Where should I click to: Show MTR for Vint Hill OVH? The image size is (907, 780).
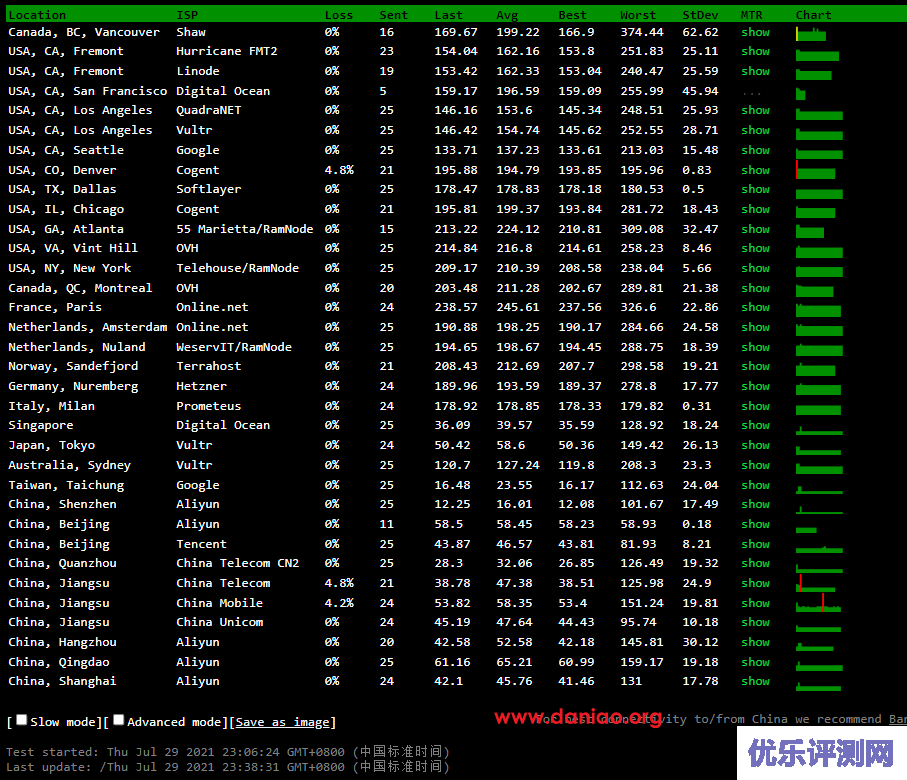(x=755, y=248)
